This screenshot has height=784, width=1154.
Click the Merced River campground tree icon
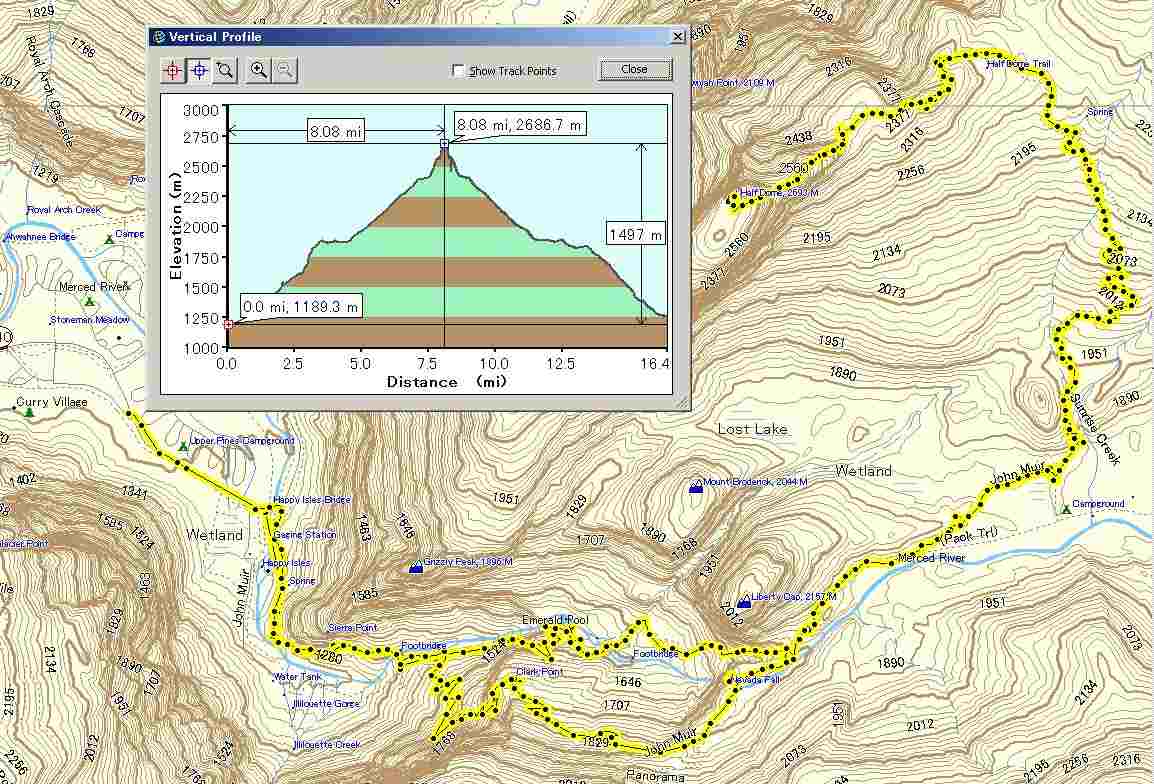[90, 300]
